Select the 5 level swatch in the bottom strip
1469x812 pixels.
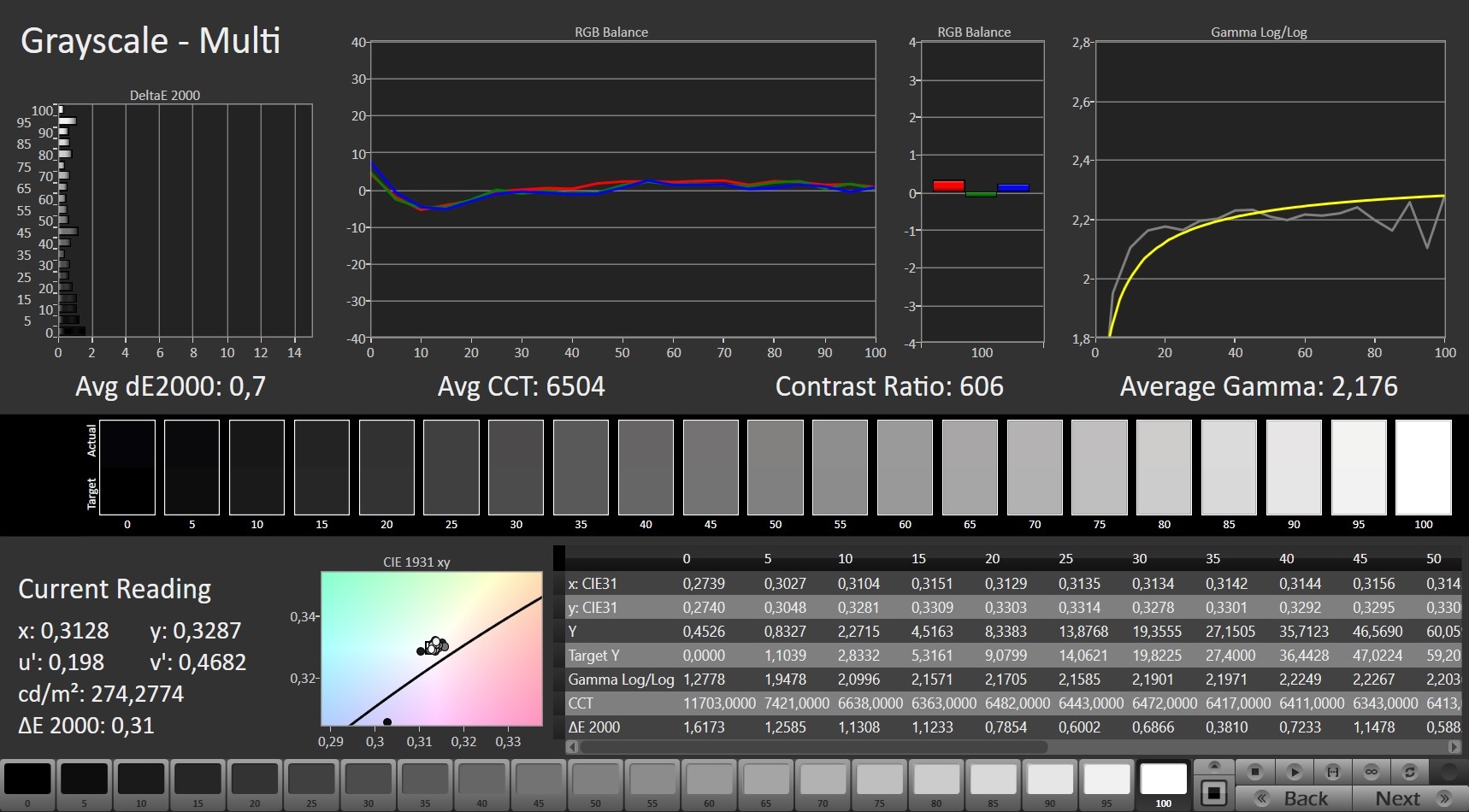pos(85,784)
